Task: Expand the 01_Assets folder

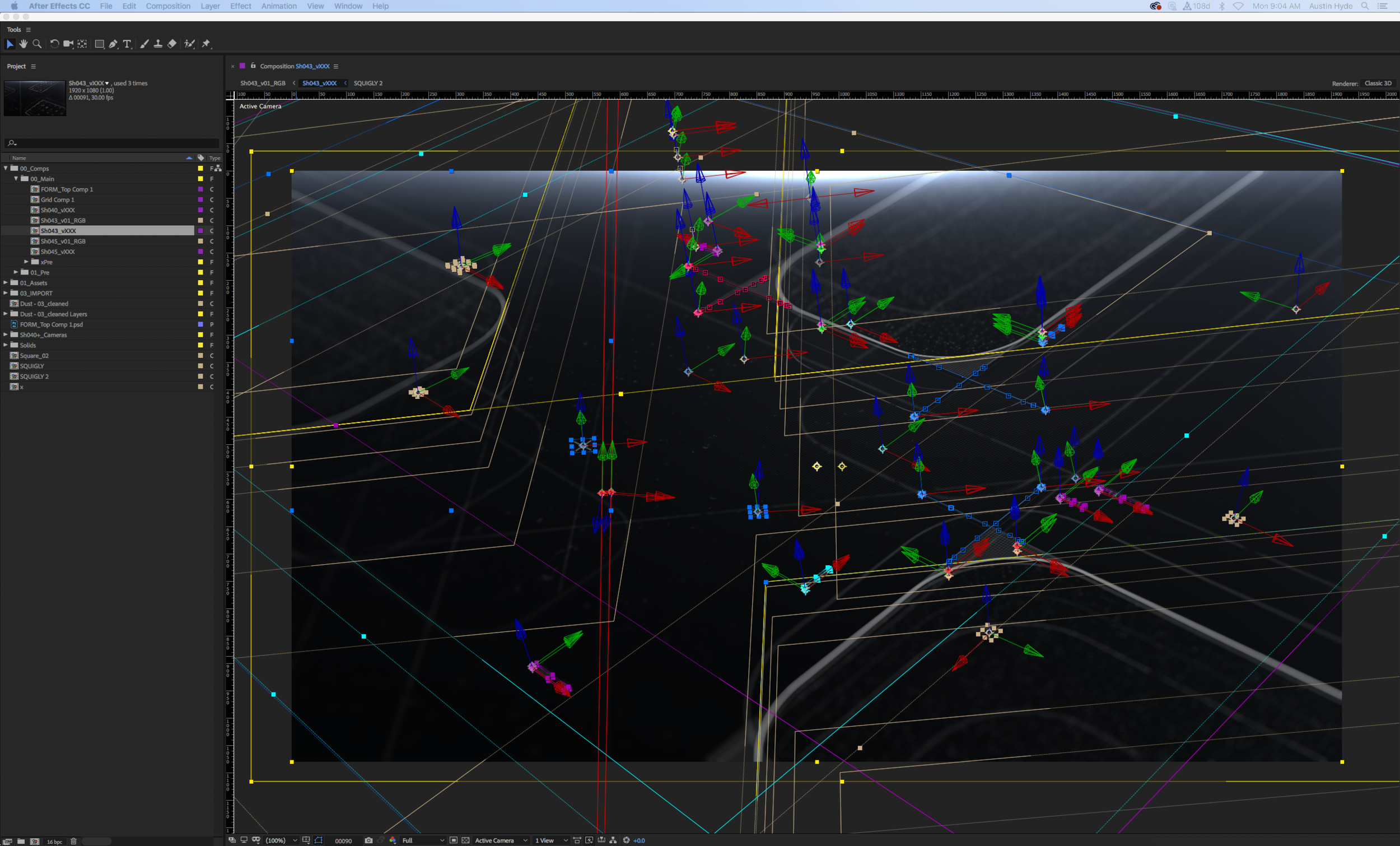Action: (6, 282)
